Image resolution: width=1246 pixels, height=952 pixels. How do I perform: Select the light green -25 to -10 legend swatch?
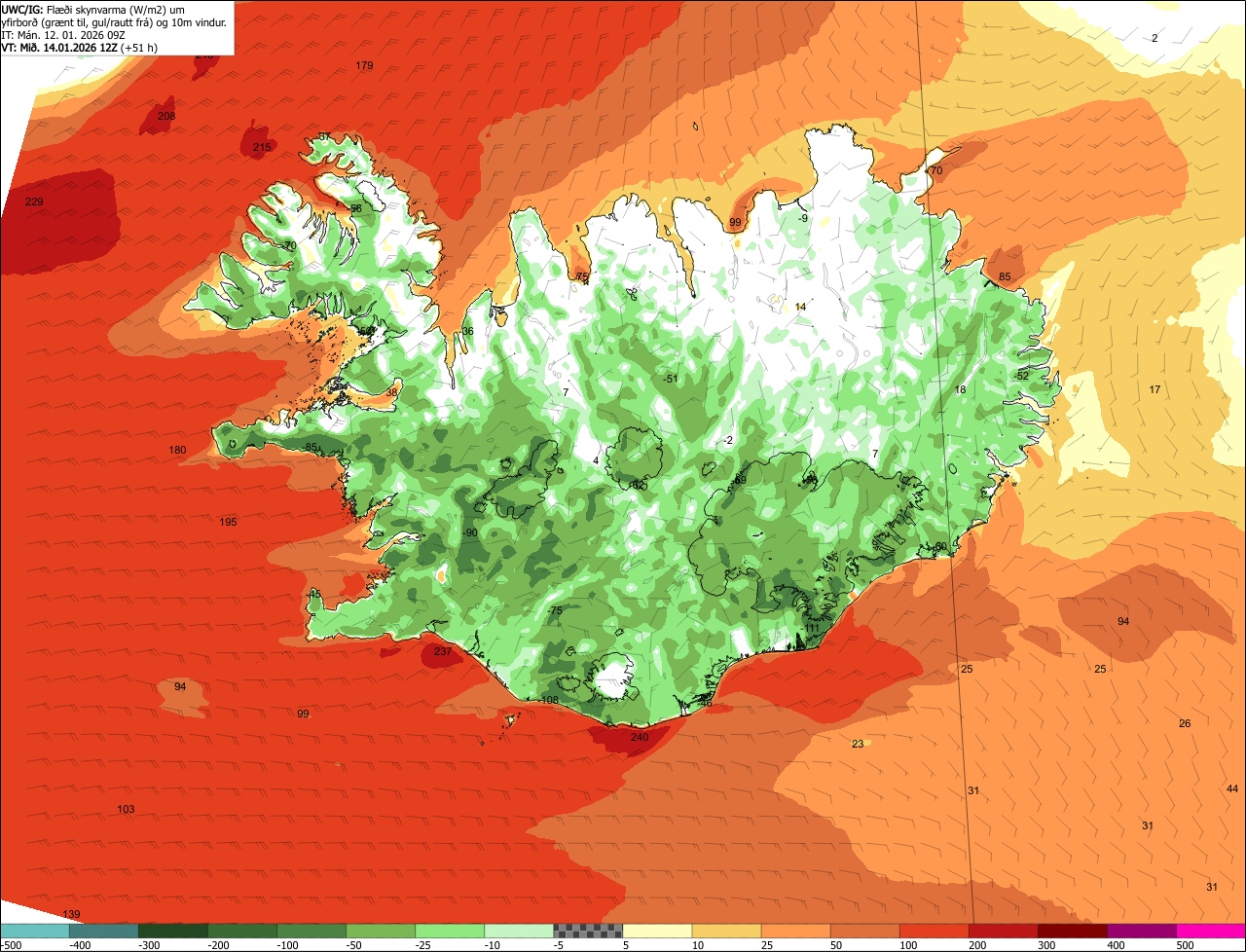(450, 931)
